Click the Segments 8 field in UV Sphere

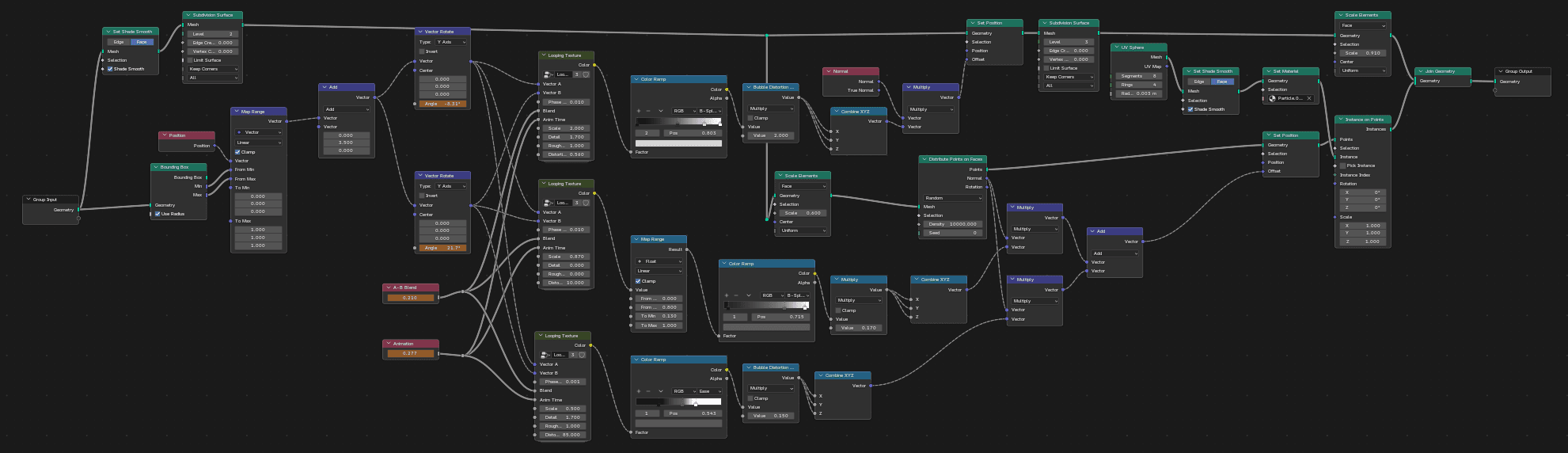pyautogui.click(x=1138, y=76)
